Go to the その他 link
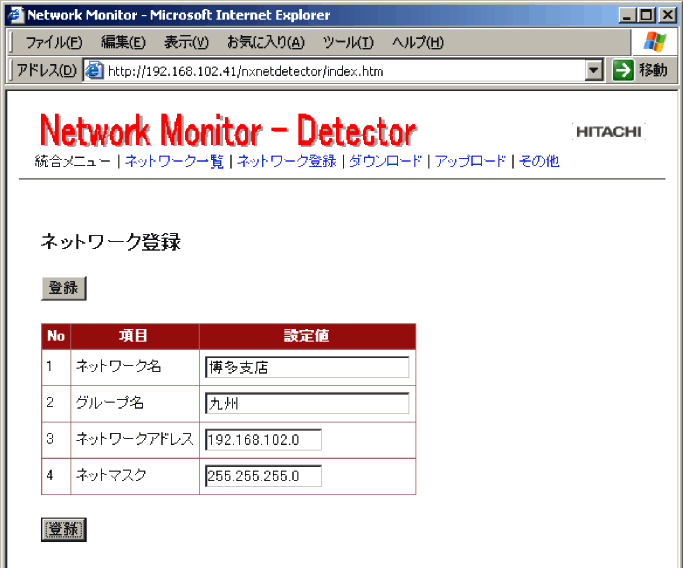Screen dimensions: 683x568 pos(539,161)
